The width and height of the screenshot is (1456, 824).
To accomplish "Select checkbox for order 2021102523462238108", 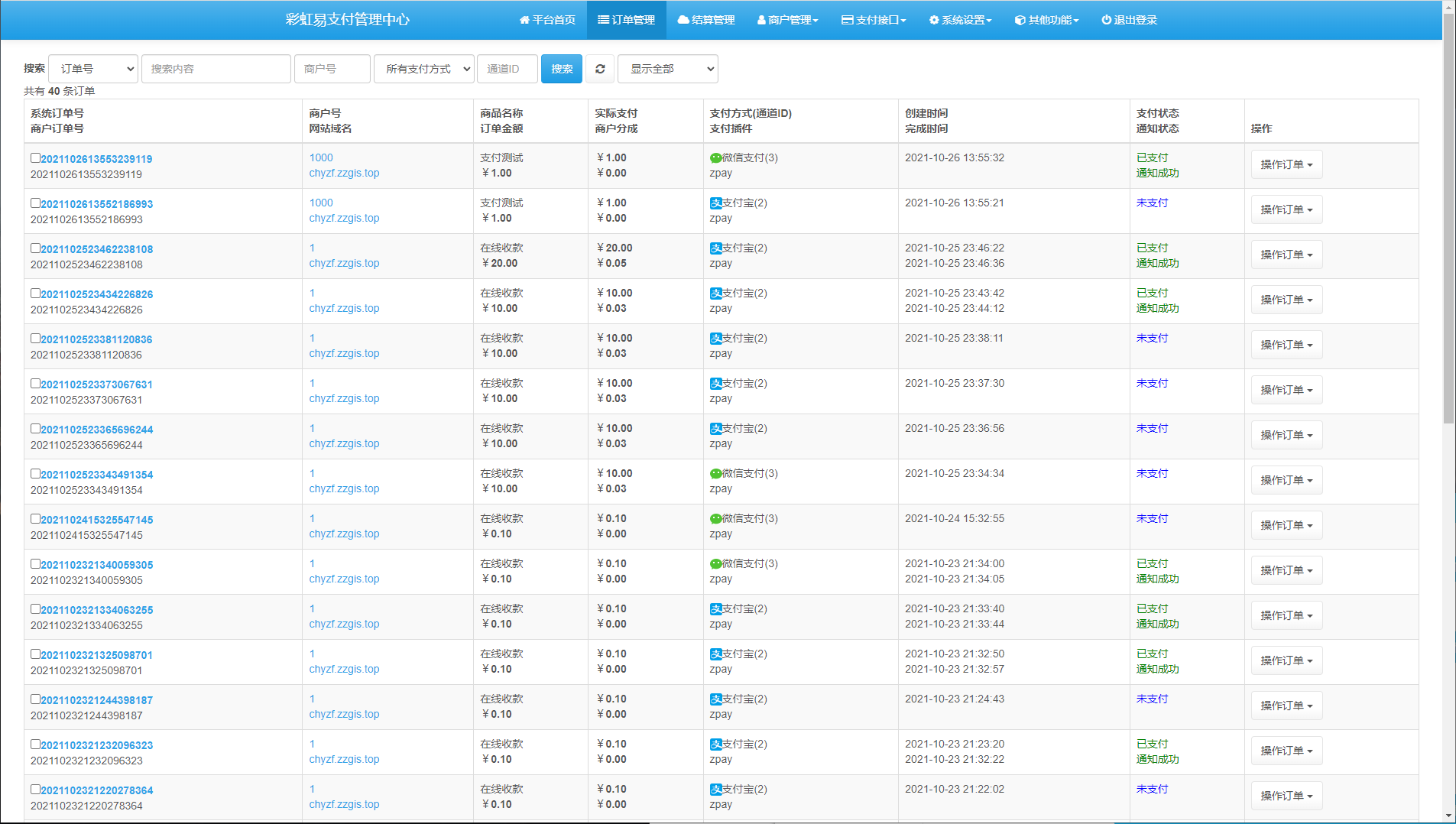I will tap(35, 248).
